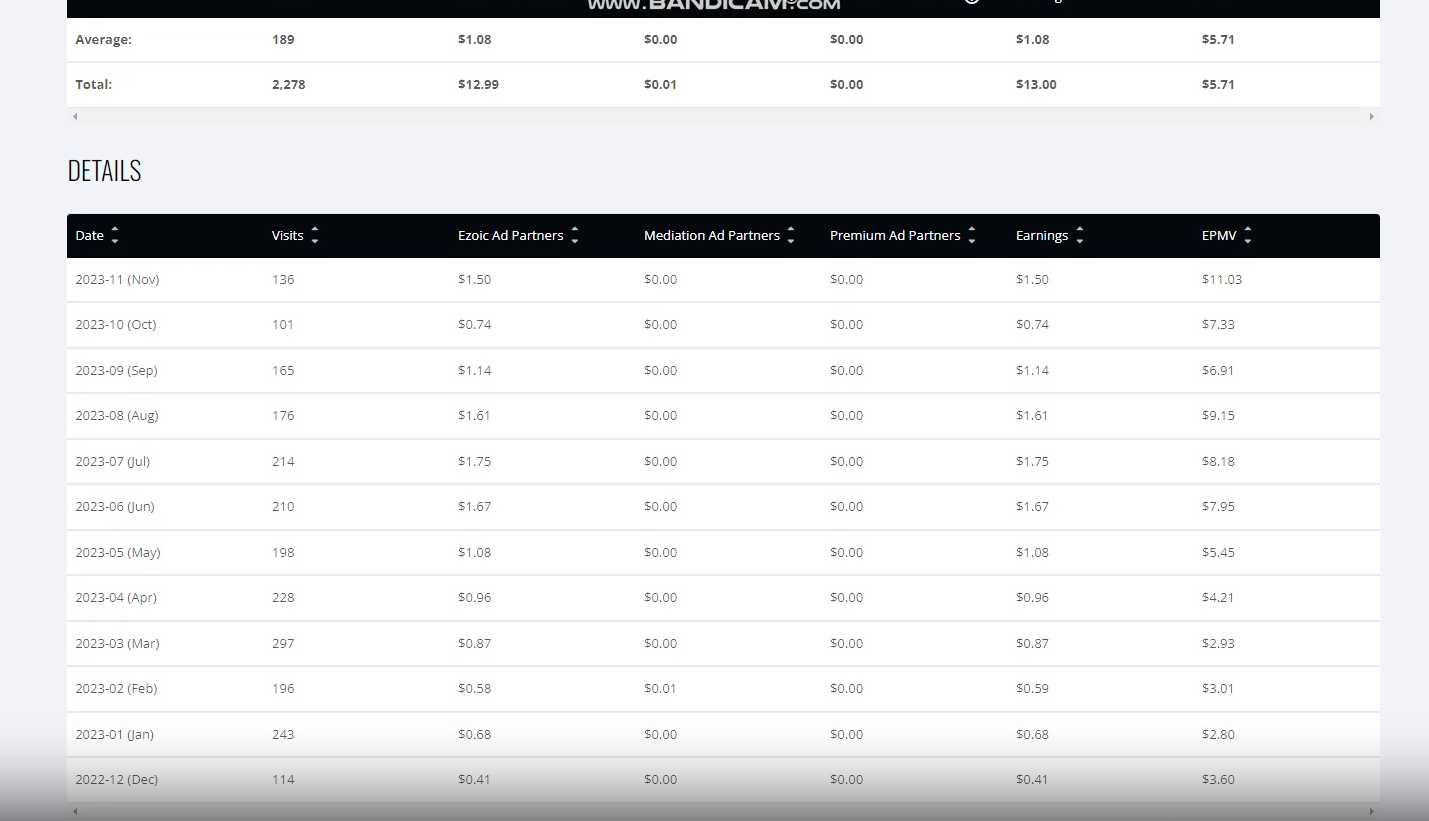Click the 243 visits cell for January
Image resolution: width=1429 pixels, height=821 pixels.
(x=283, y=735)
